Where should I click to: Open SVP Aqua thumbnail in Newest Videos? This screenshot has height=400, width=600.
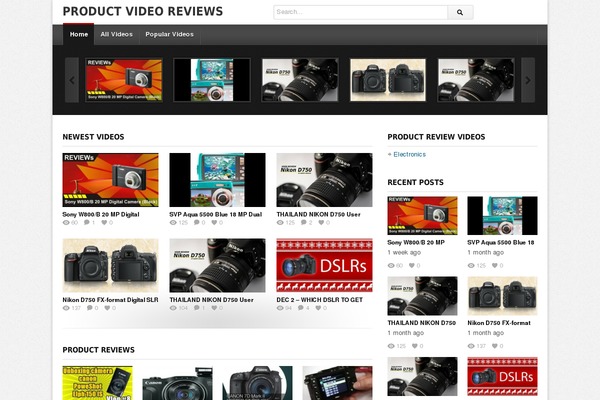pos(217,180)
